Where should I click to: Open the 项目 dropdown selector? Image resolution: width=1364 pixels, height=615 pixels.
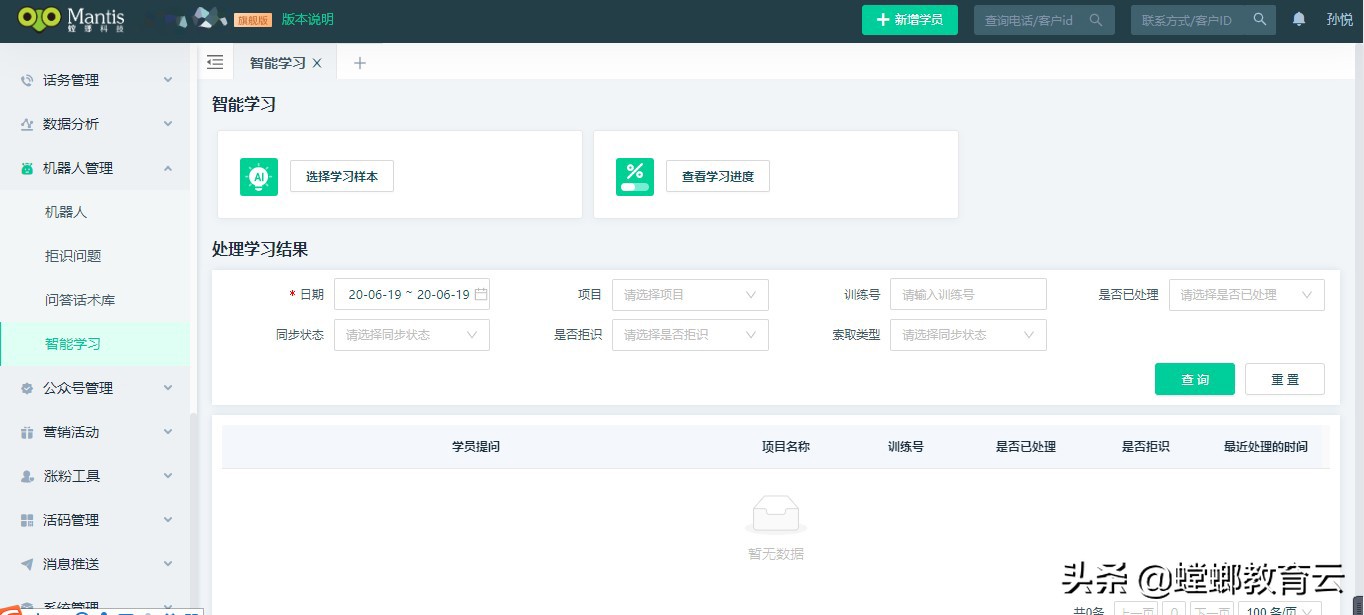click(x=690, y=294)
